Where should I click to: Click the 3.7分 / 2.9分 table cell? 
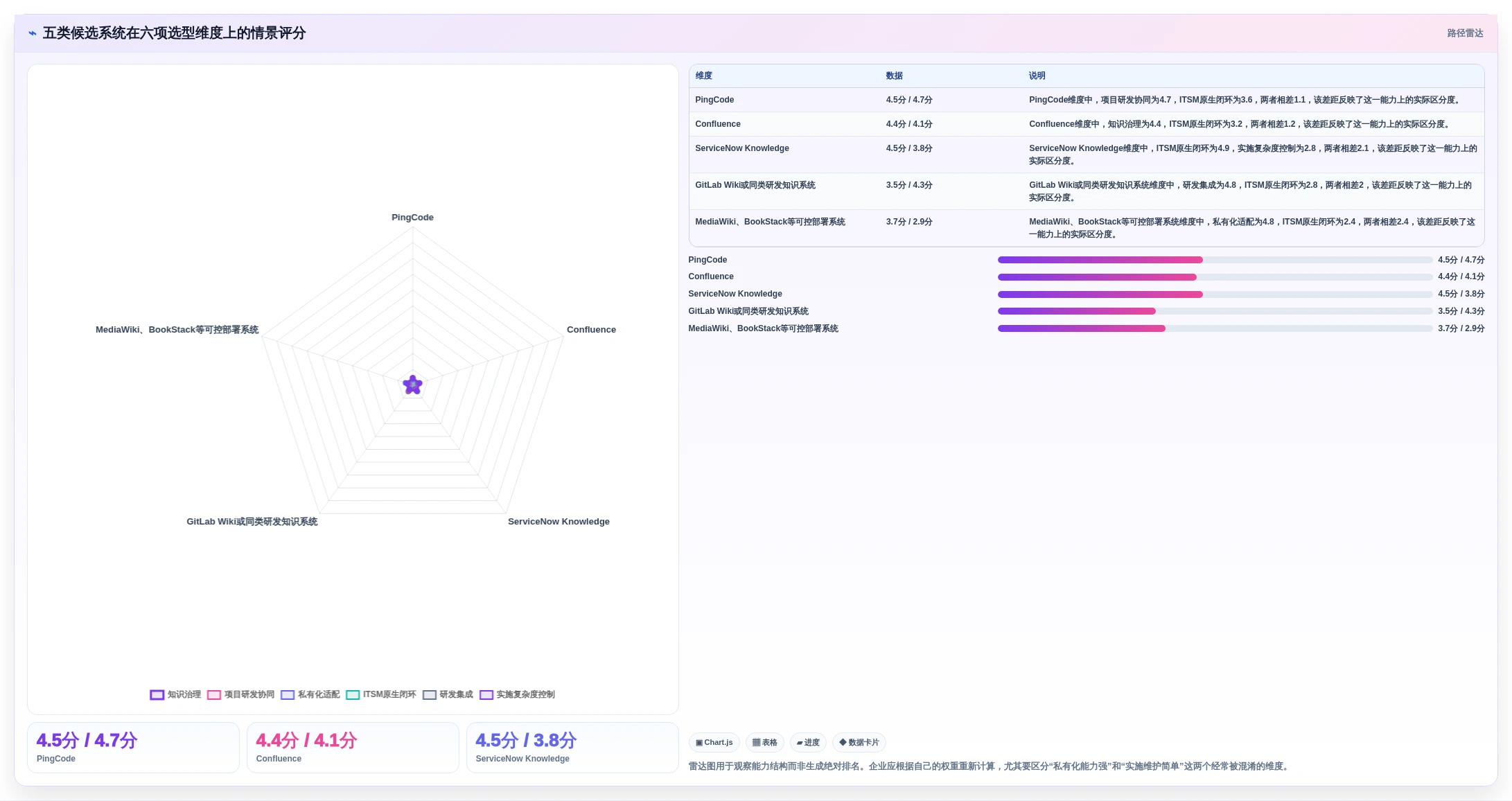coord(909,222)
